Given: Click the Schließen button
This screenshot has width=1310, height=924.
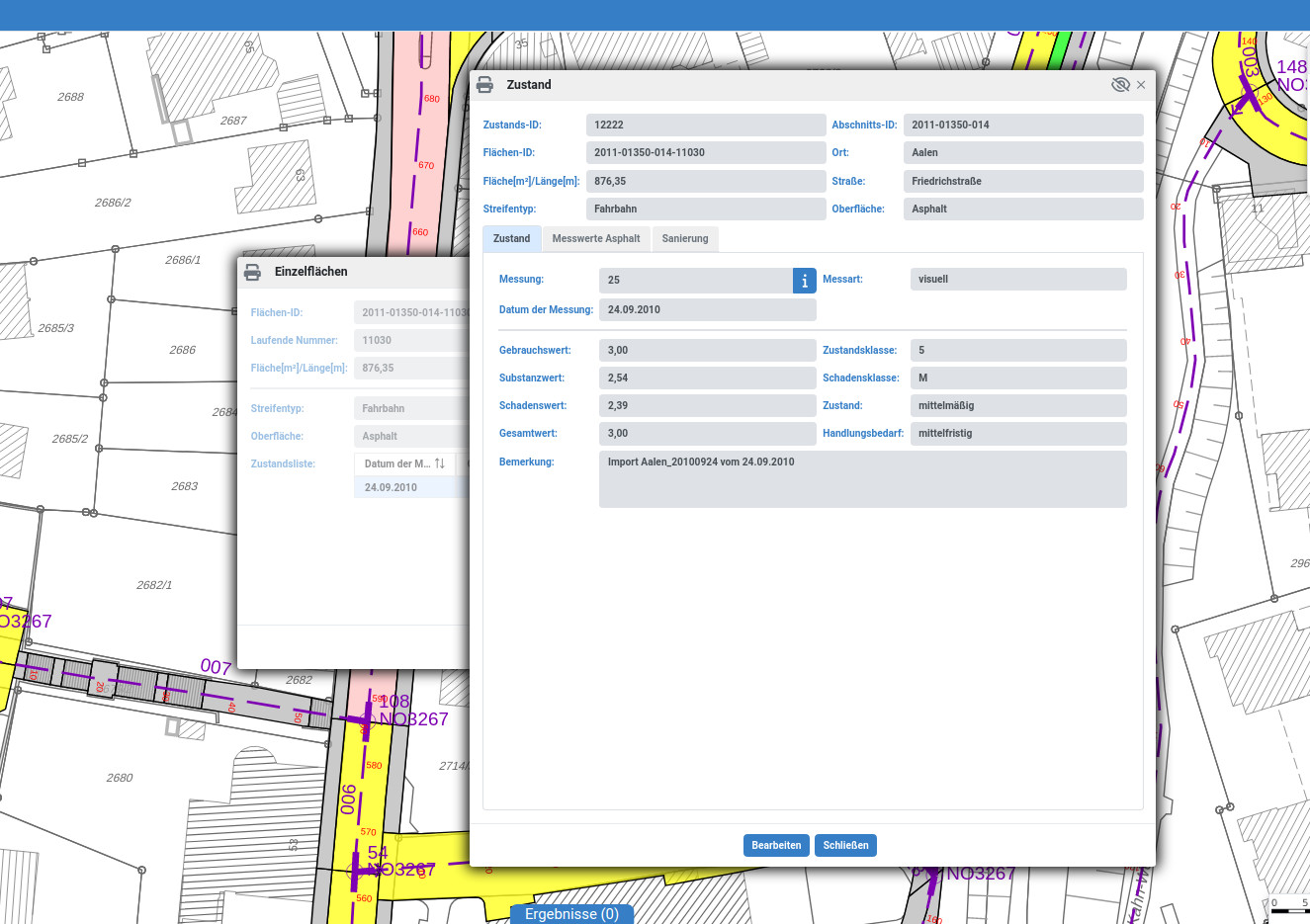Looking at the screenshot, I should 845,845.
